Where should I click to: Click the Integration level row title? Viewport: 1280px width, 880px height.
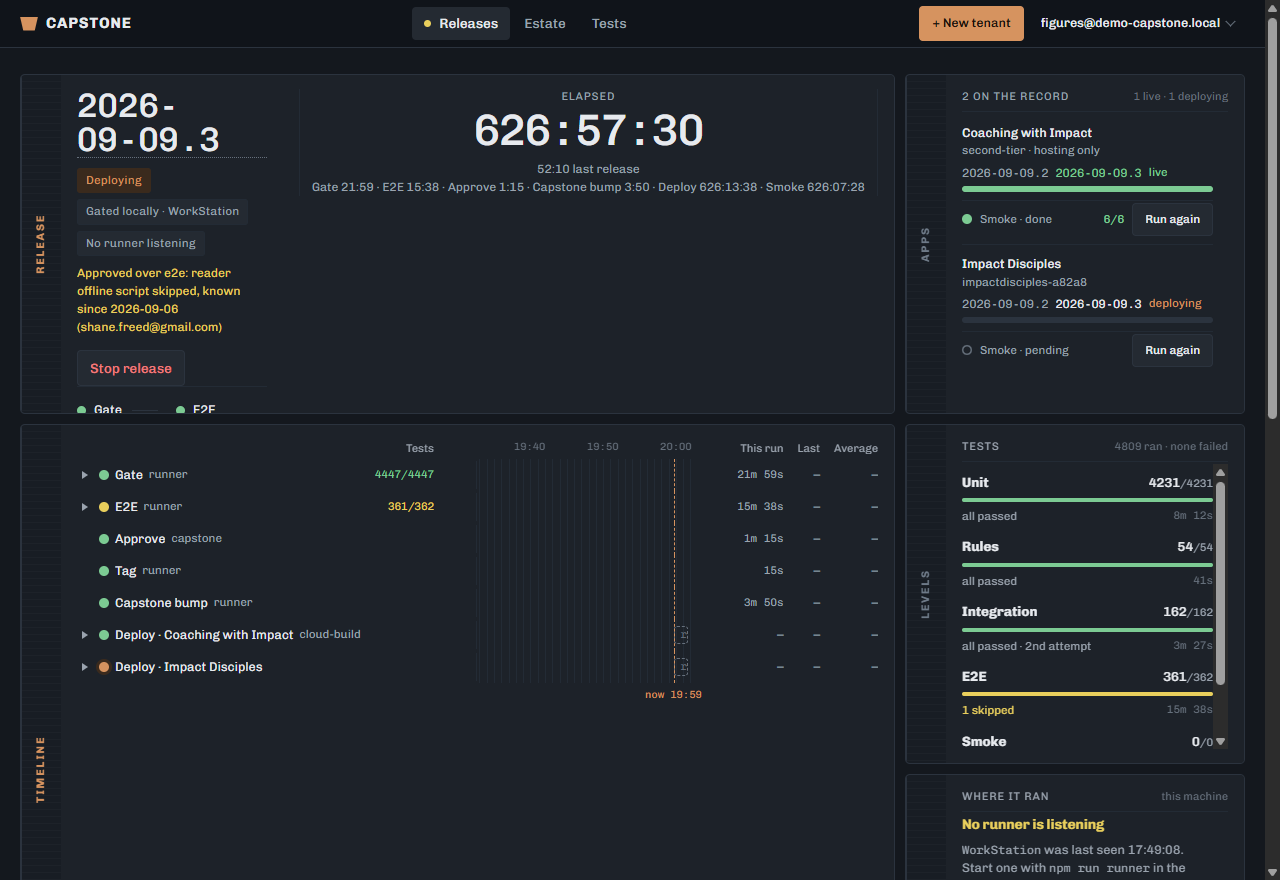point(999,611)
